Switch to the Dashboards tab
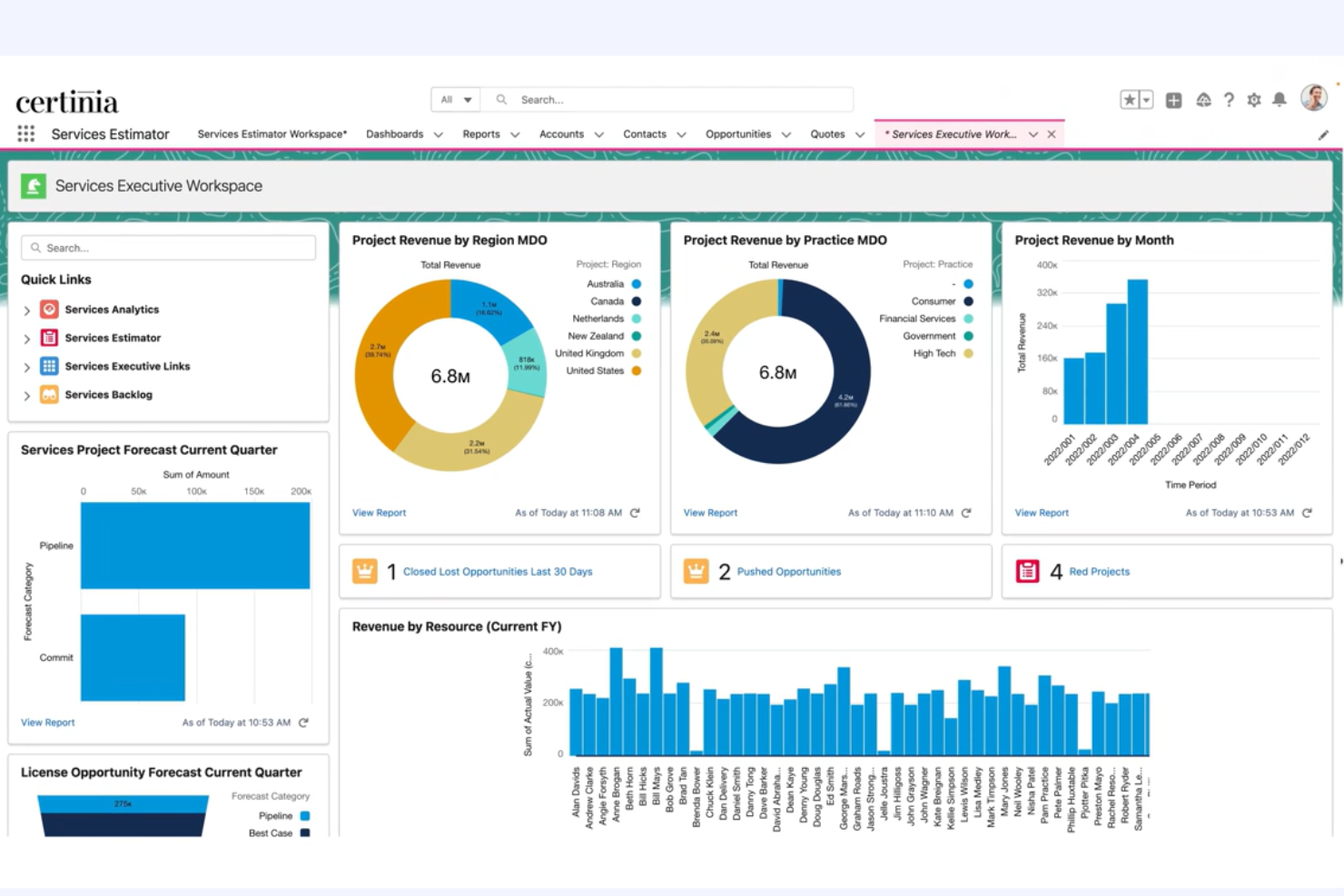Image resolution: width=1344 pixels, height=896 pixels. (394, 133)
